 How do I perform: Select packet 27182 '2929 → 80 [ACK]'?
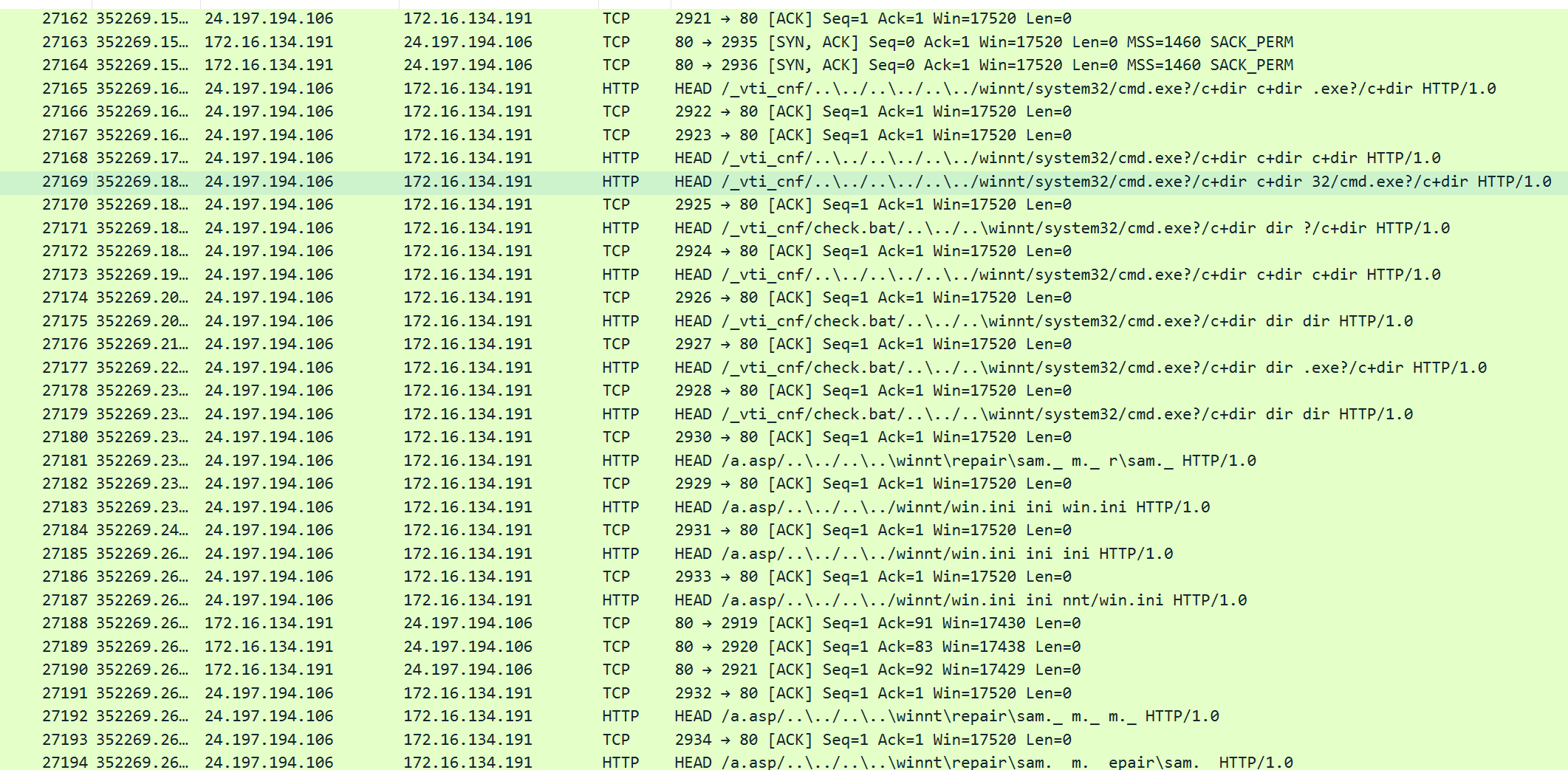(x=784, y=484)
